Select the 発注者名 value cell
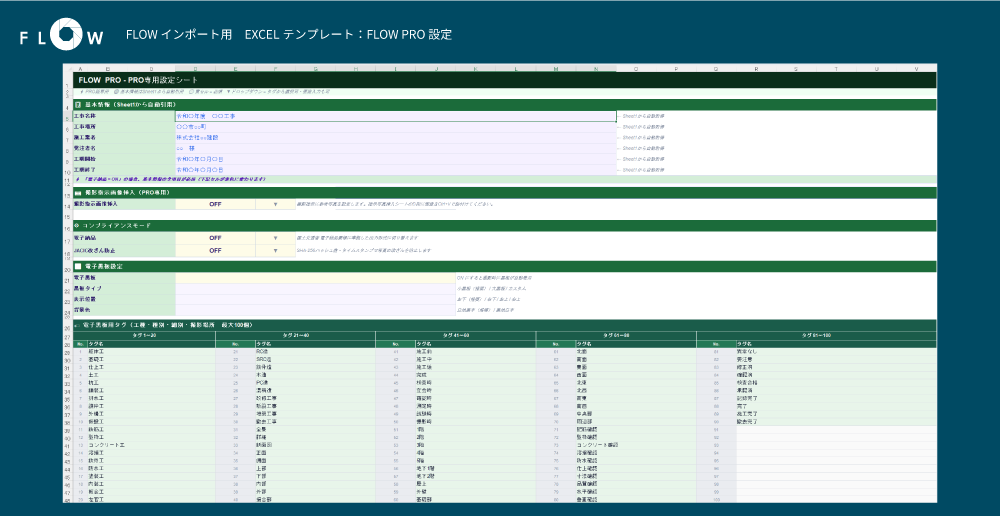 [x=395, y=148]
